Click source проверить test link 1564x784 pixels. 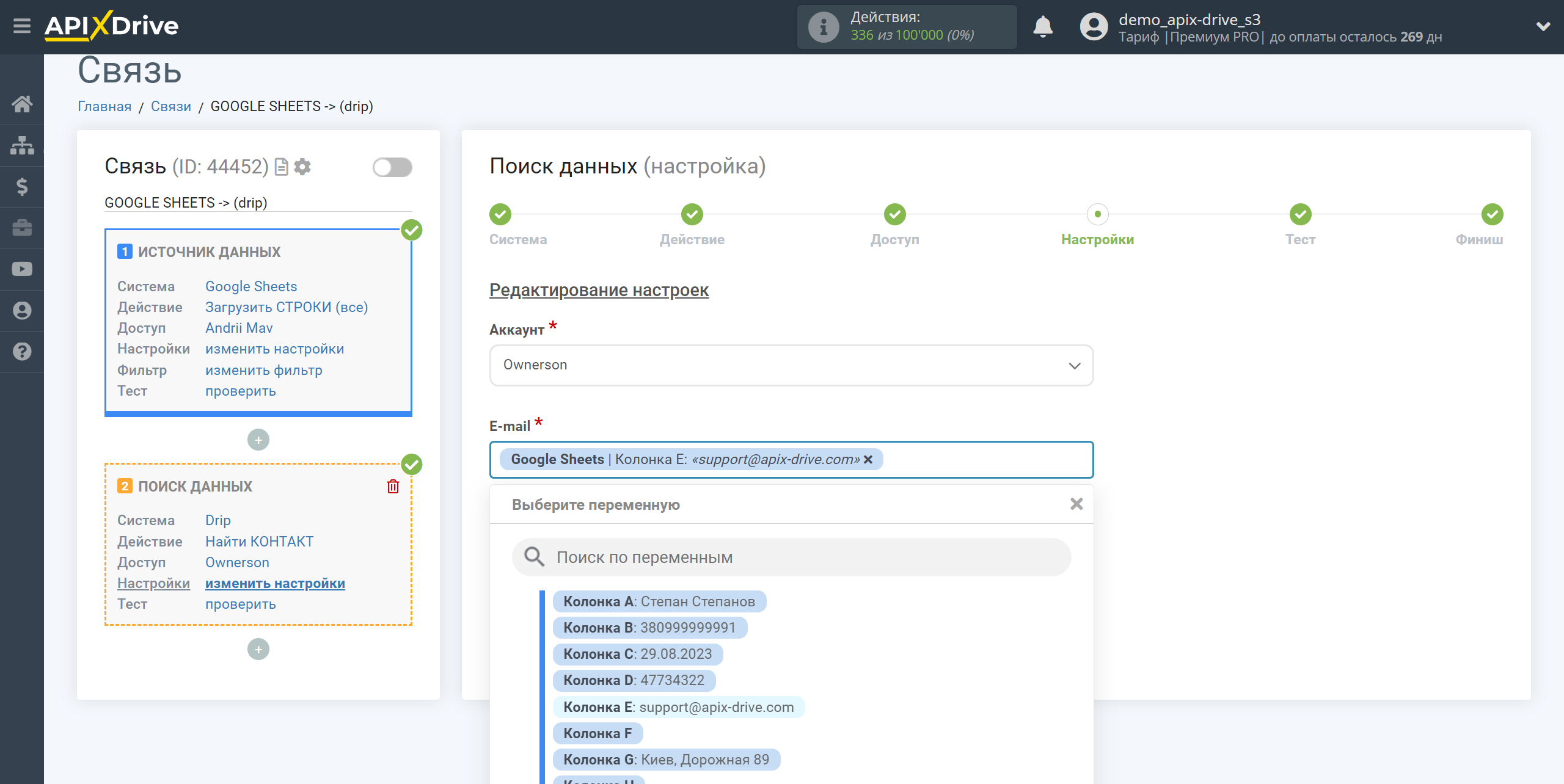(241, 391)
